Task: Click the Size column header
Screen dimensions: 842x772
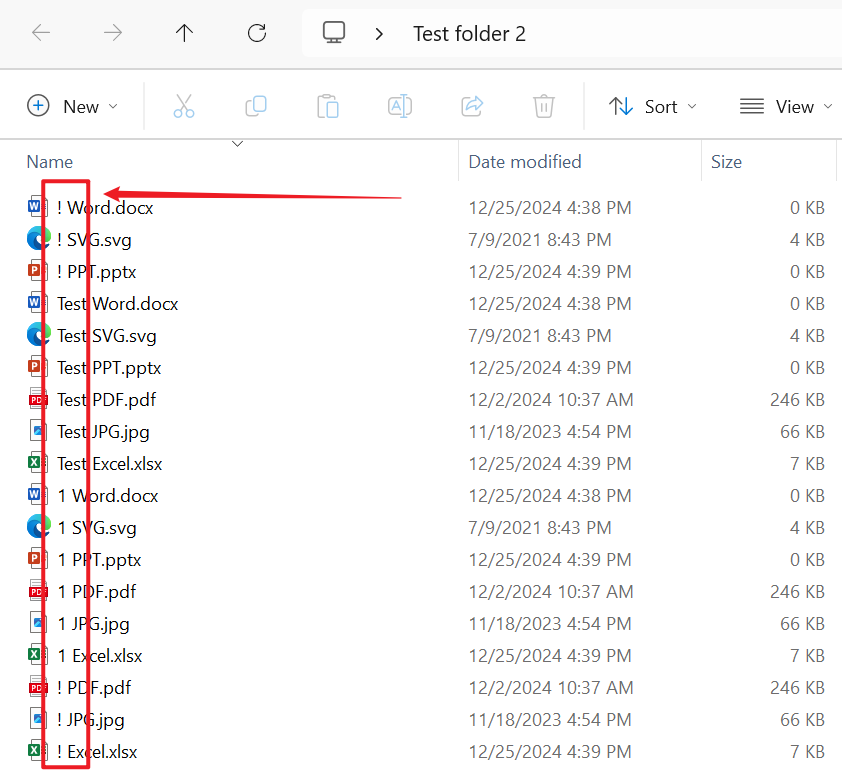Action: tap(726, 161)
